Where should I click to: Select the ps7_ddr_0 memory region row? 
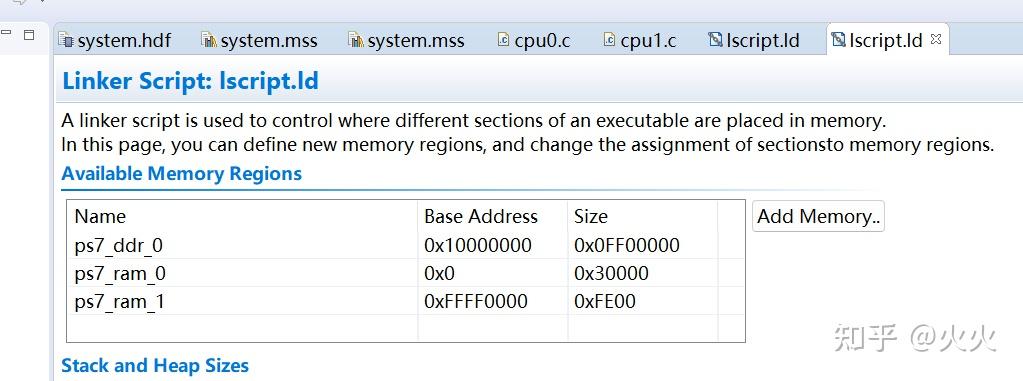tap(405, 245)
